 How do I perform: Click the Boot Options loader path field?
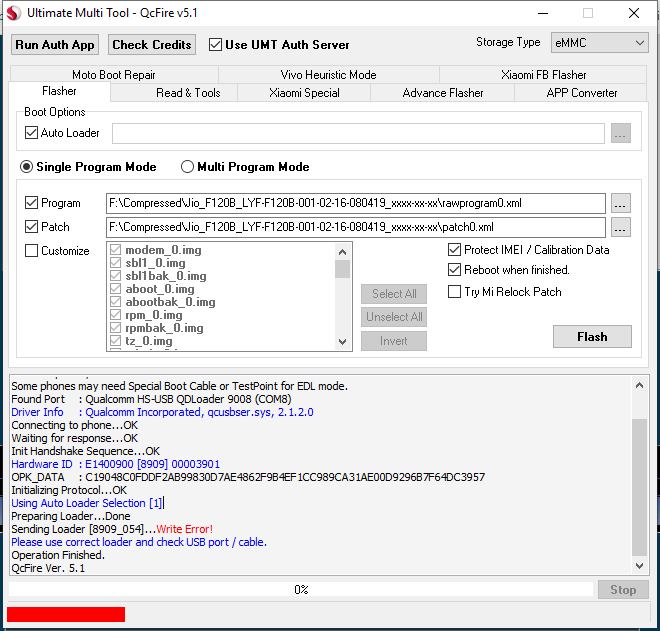pos(358,133)
